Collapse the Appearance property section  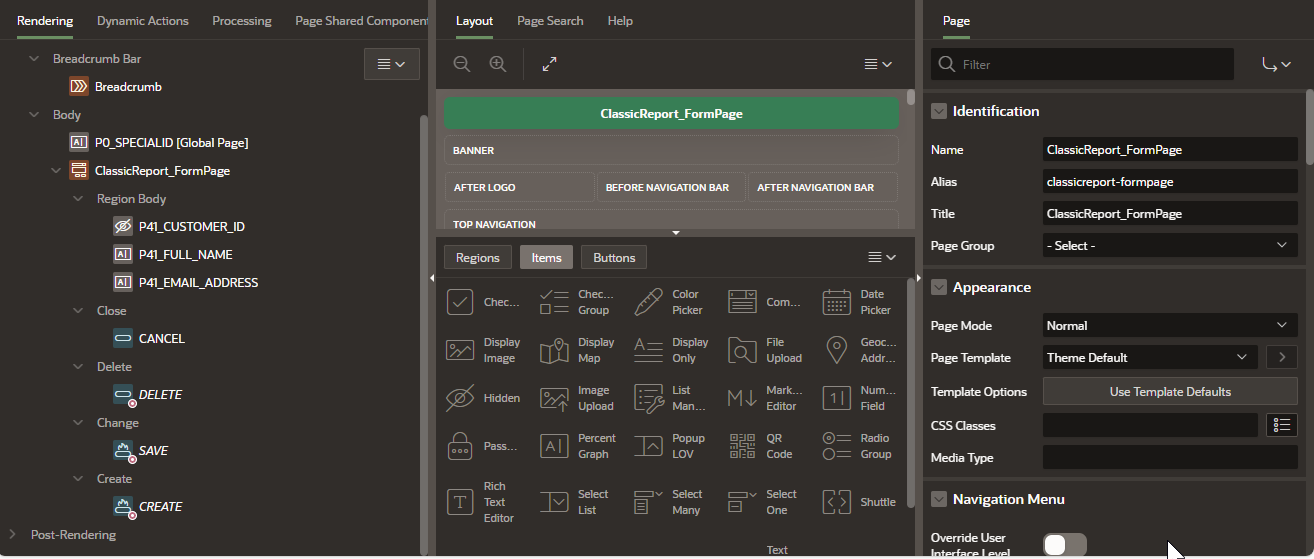coord(939,287)
